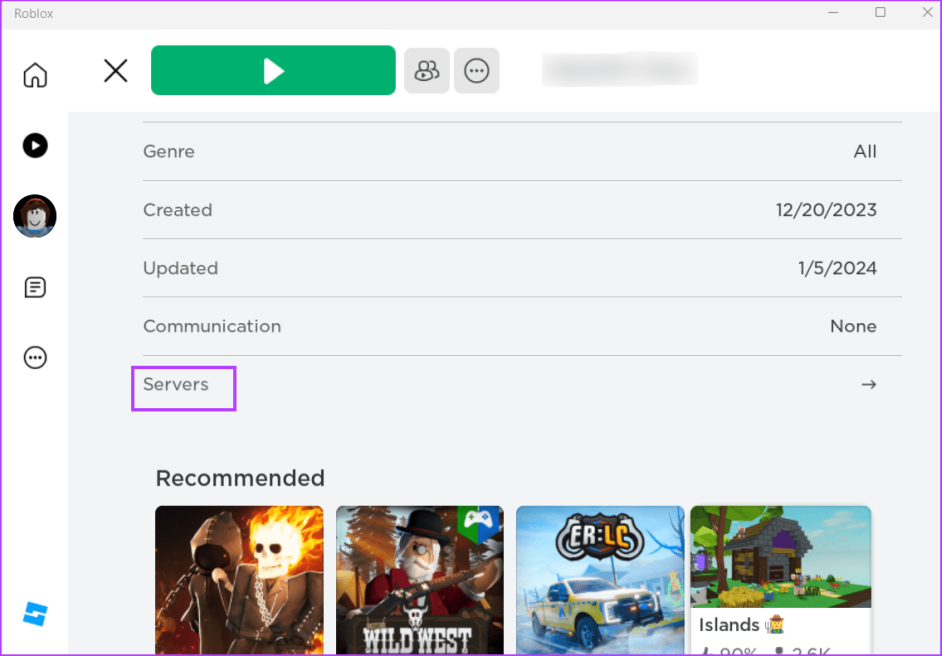Open the More ellipsis icon in sidebar
Image resolution: width=942 pixels, height=656 pixels.
pyautogui.click(x=35, y=357)
